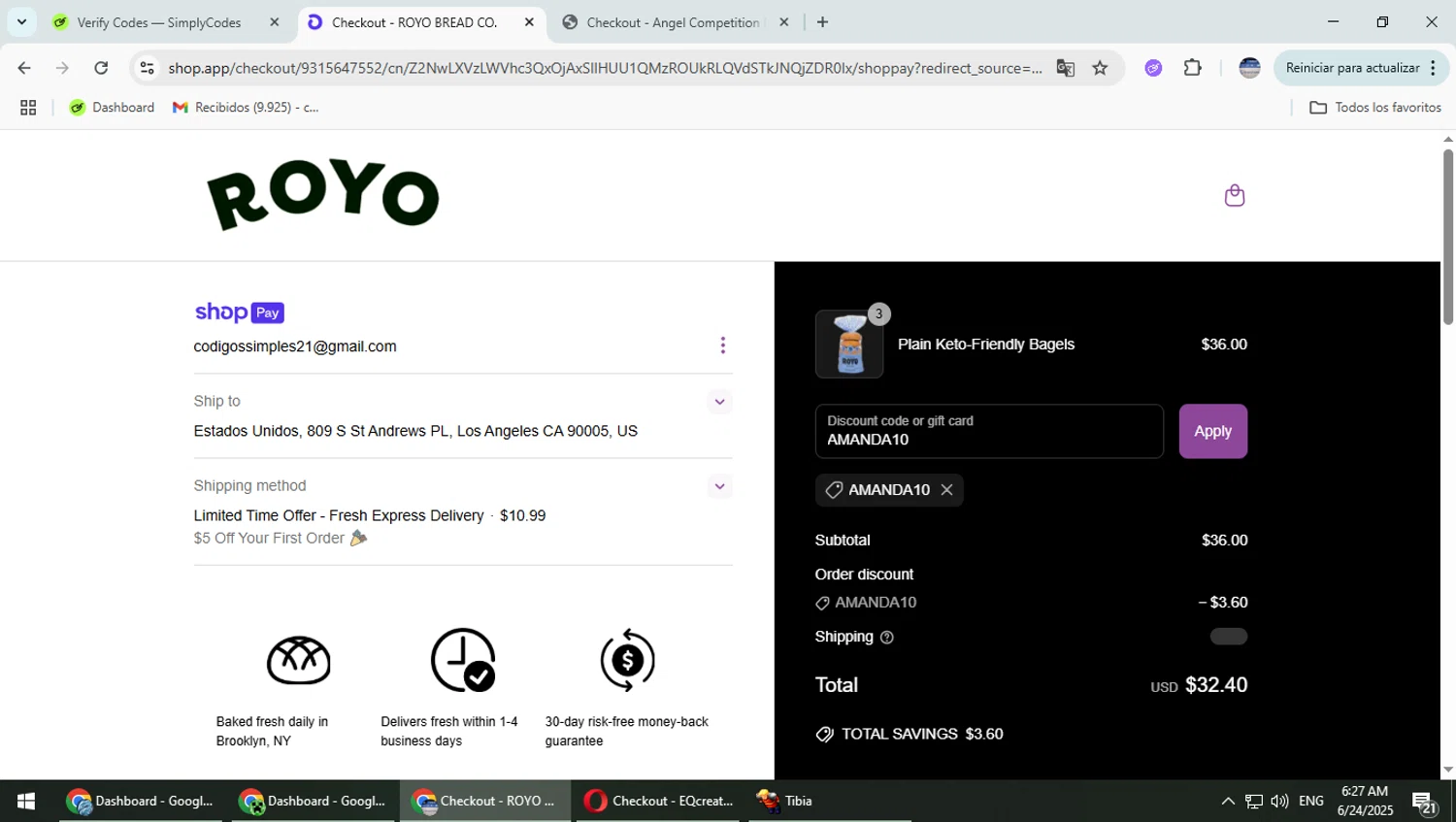Open the three-dot menu beside the email
The image size is (1456, 822).
click(722, 345)
